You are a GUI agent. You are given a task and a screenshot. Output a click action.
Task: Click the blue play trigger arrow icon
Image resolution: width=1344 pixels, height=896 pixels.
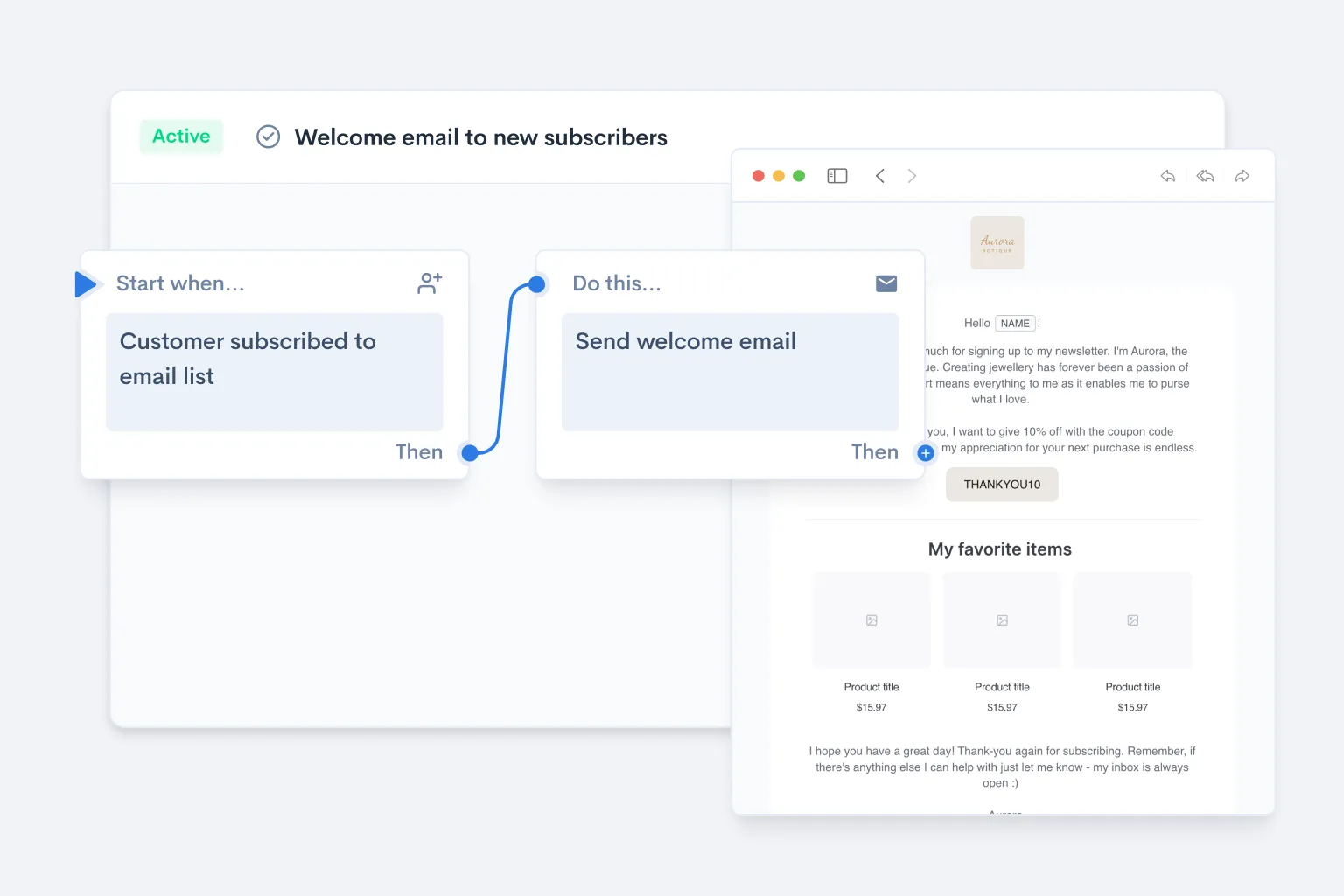point(86,284)
